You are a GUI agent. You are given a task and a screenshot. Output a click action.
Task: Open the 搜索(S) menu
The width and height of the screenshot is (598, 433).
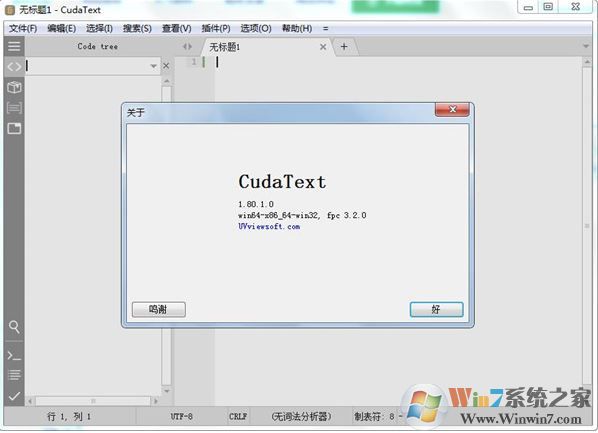coord(137,29)
